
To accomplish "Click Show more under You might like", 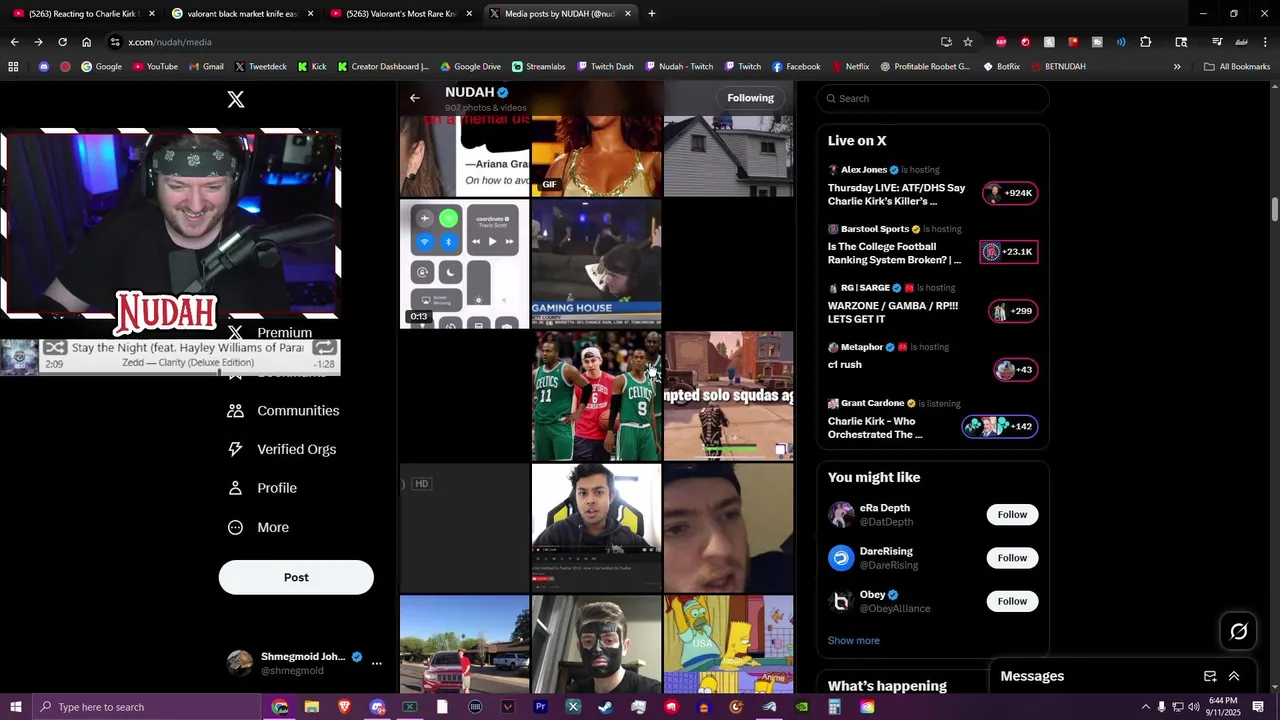I will pyautogui.click(x=854, y=641).
